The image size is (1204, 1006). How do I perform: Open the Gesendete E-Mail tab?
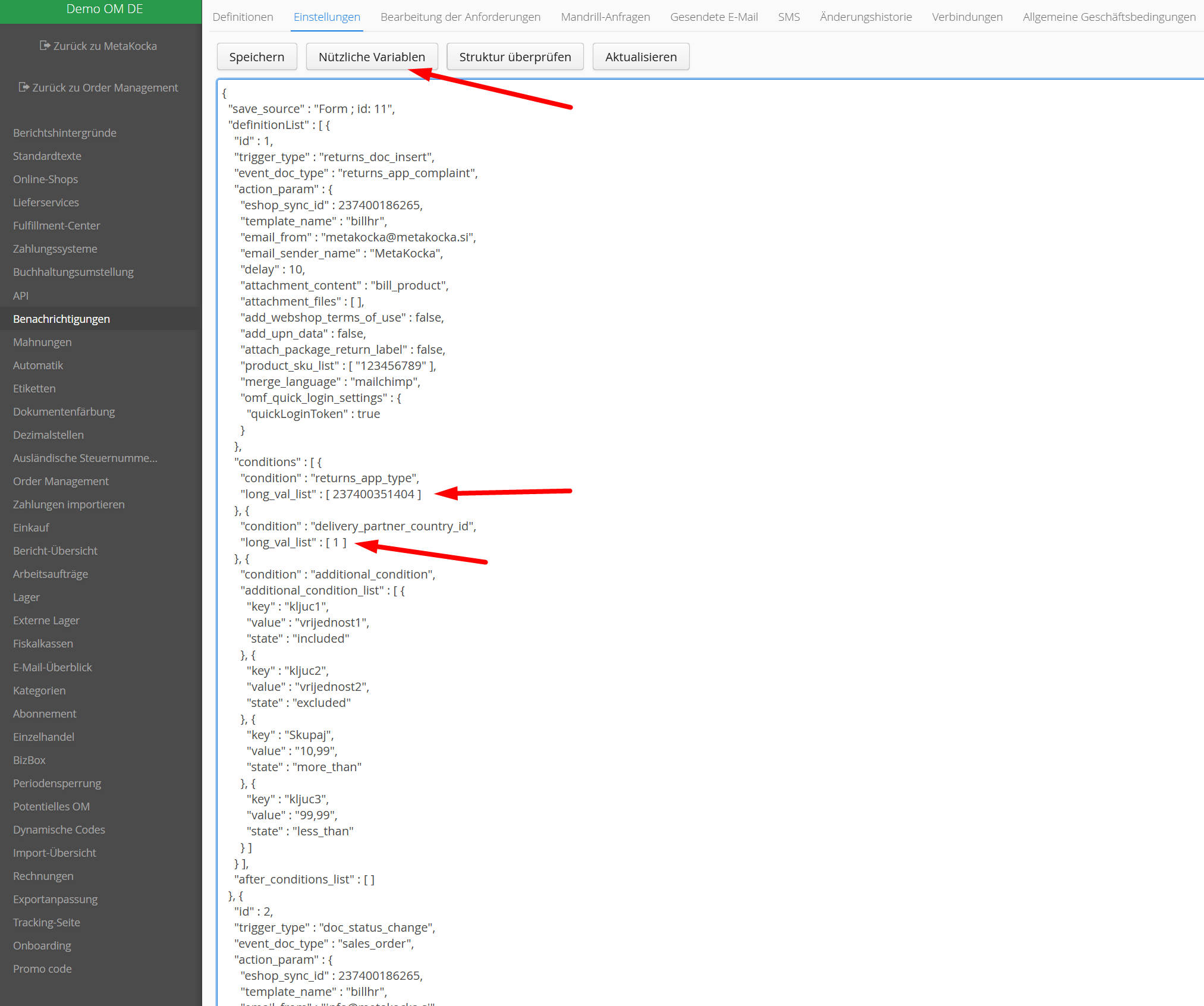pos(713,17)
